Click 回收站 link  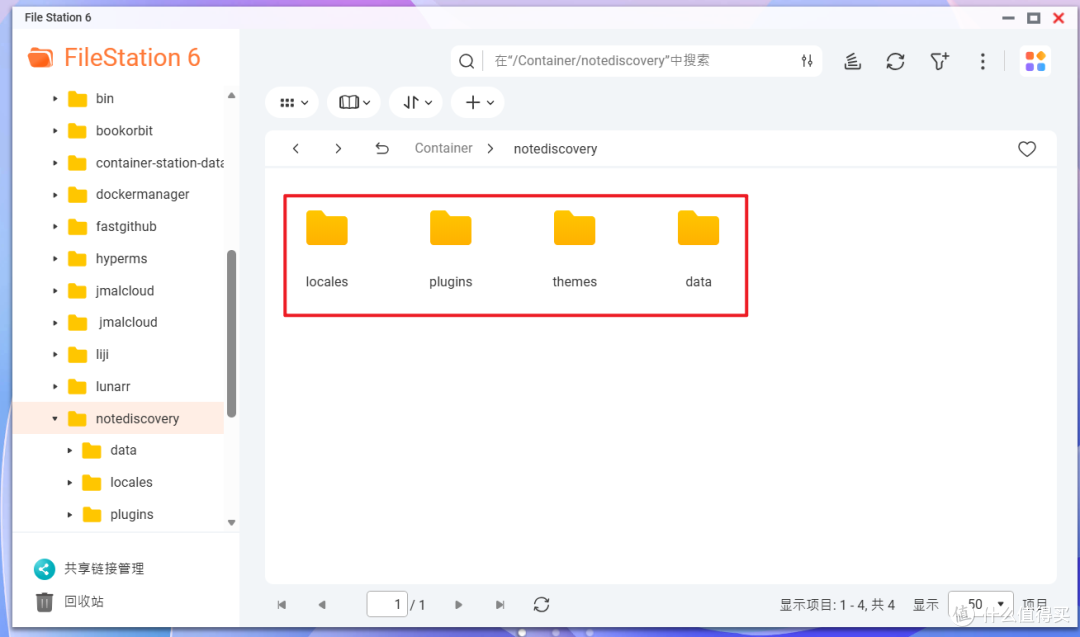[x=84, y=602]
